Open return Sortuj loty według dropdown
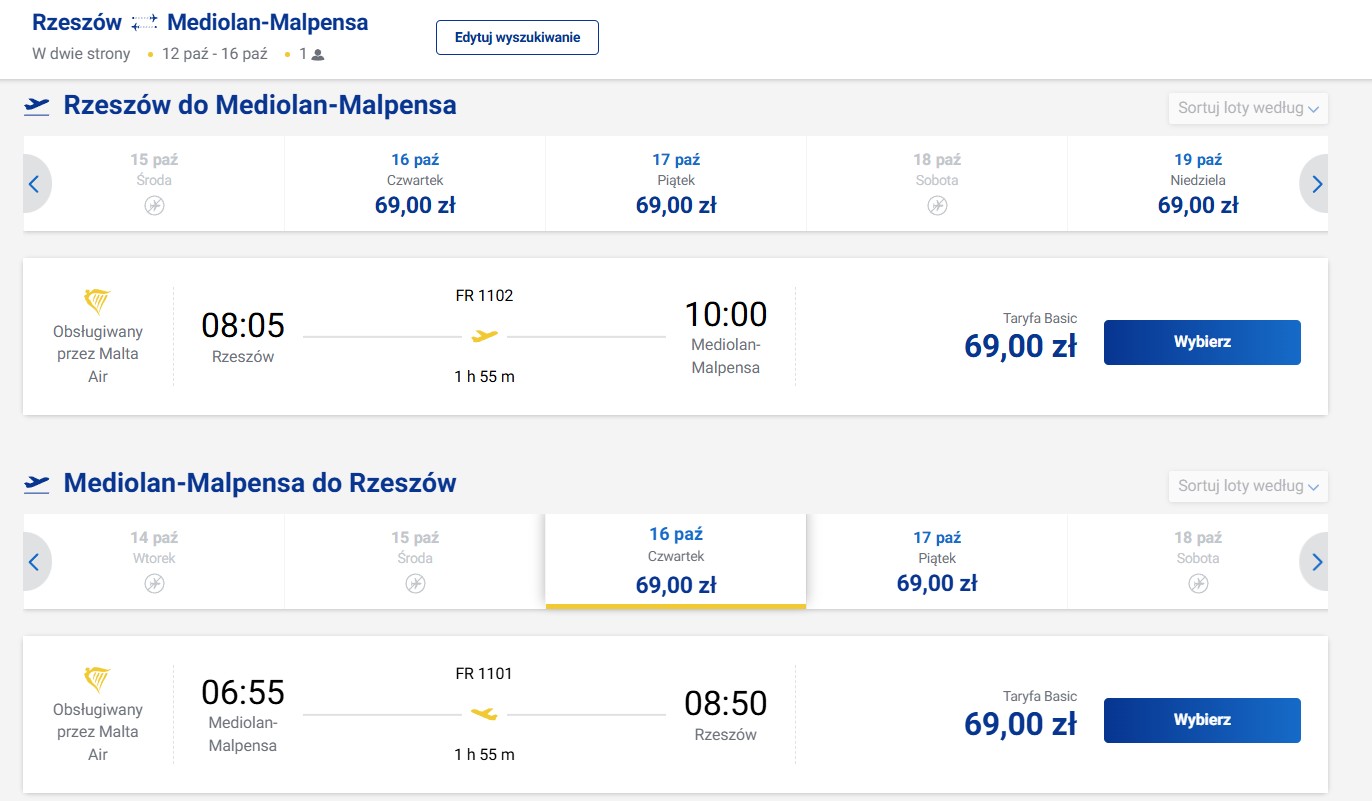The image size is (1372, 801). click(1248, 486)
